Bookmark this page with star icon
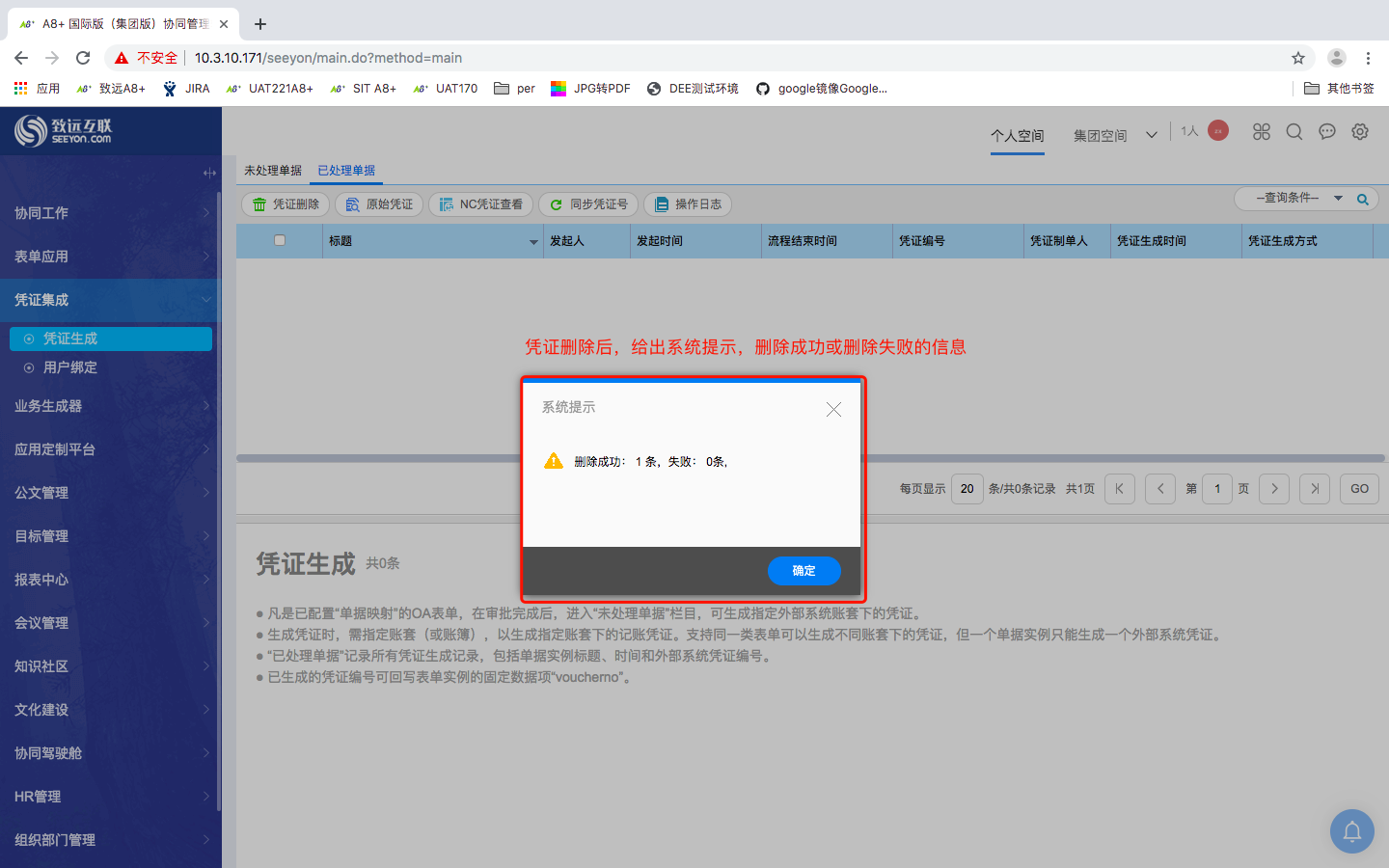This screenshot has height=868, width=1389. click(x=1298, y=58)
